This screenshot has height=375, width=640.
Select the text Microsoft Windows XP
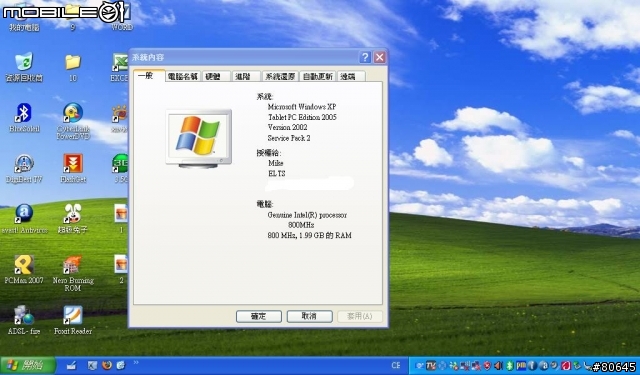click(x=302, y=107)
